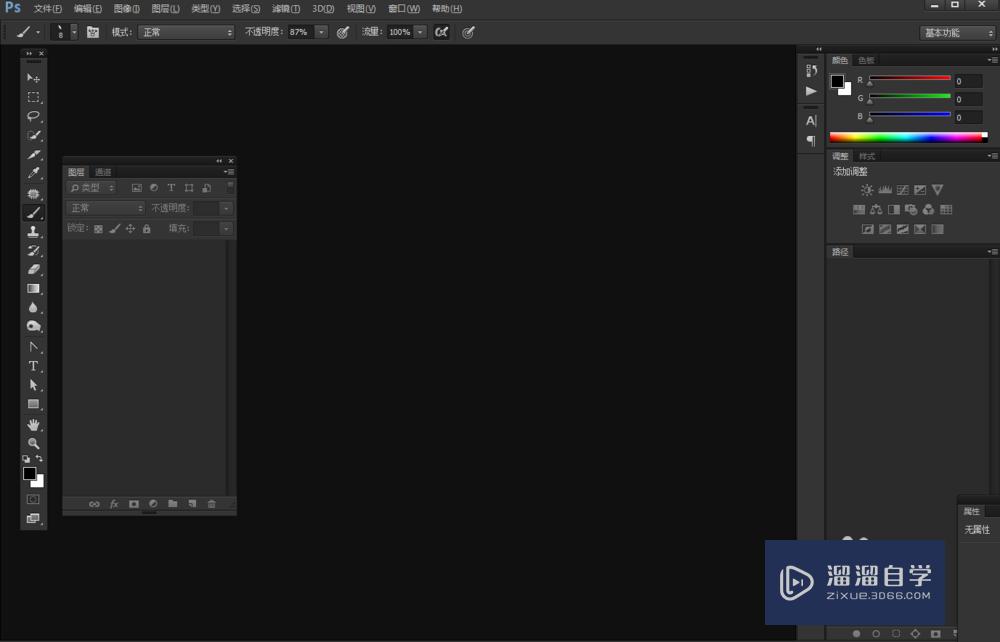The height and width of the screenshot is (642, 1000).
Task: Toggle layer filtering switch in Layers panel
Action: [230, 187]
